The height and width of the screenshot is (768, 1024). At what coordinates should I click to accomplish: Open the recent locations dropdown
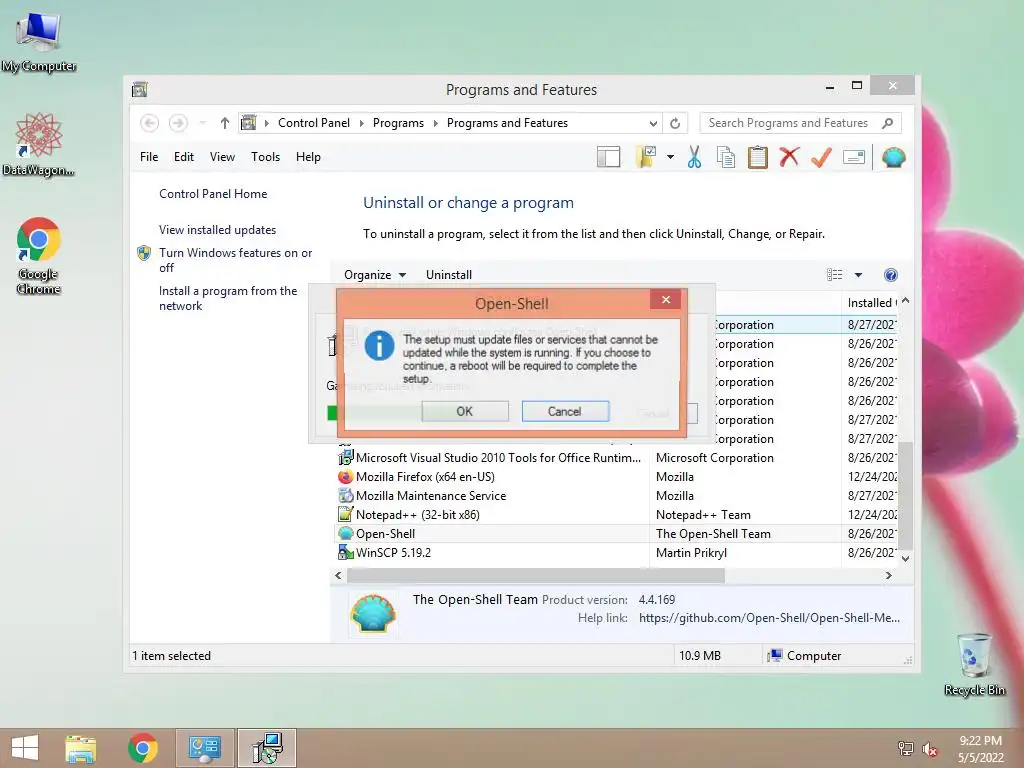pos(202,123)
